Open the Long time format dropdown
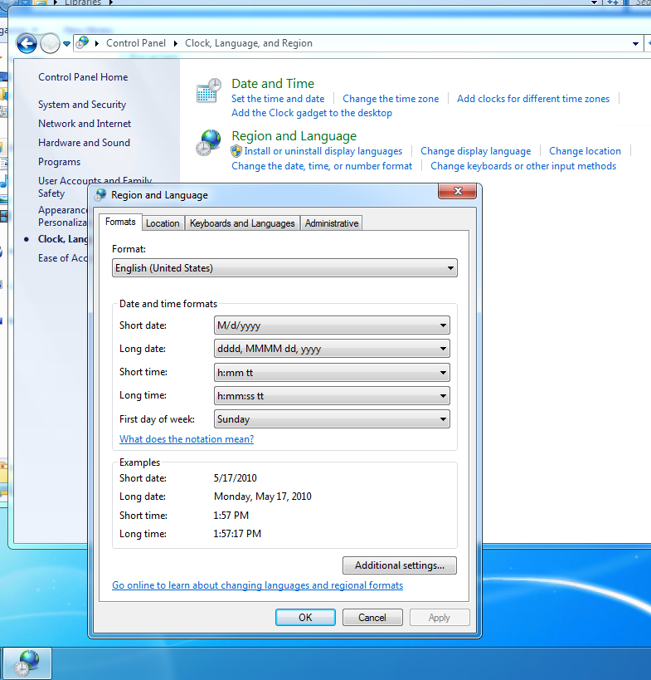Viewport: 651px width, 680px height. [x=332, y=396]
